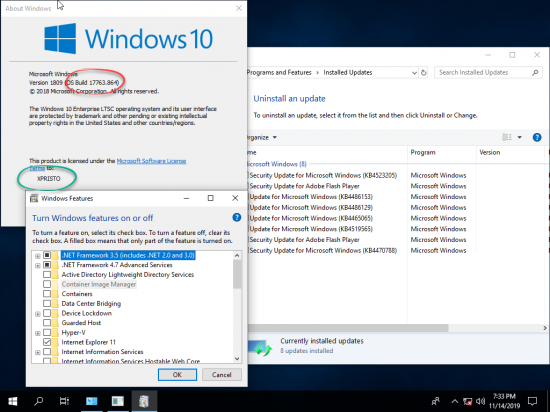Expand the Device Lockdown node
Screen dimensions: 550x412
(38, 314)
